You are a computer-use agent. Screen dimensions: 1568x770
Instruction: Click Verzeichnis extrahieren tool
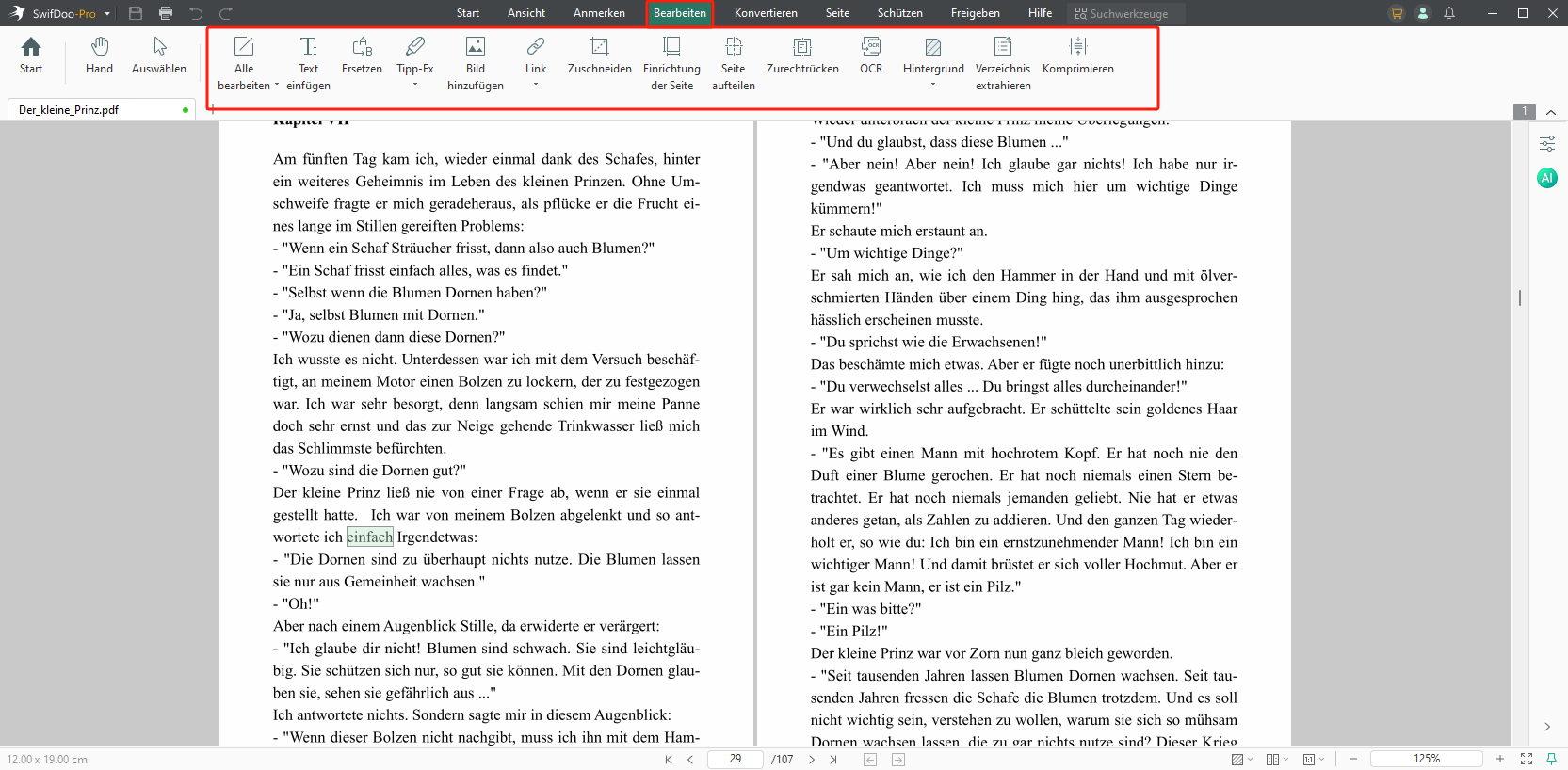pos(1003,63)
